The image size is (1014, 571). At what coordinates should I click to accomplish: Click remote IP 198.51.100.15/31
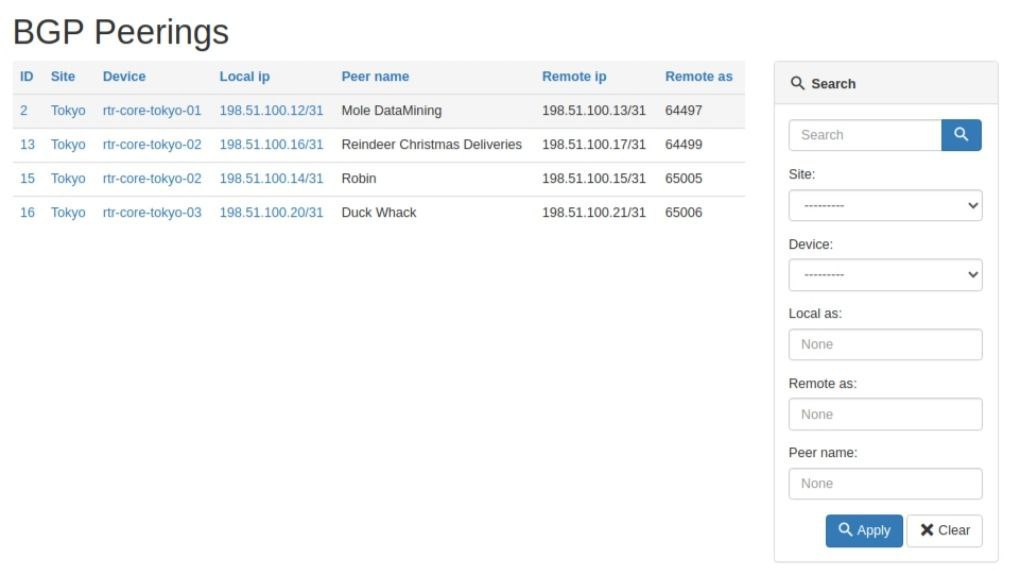(x=594, y=178)
